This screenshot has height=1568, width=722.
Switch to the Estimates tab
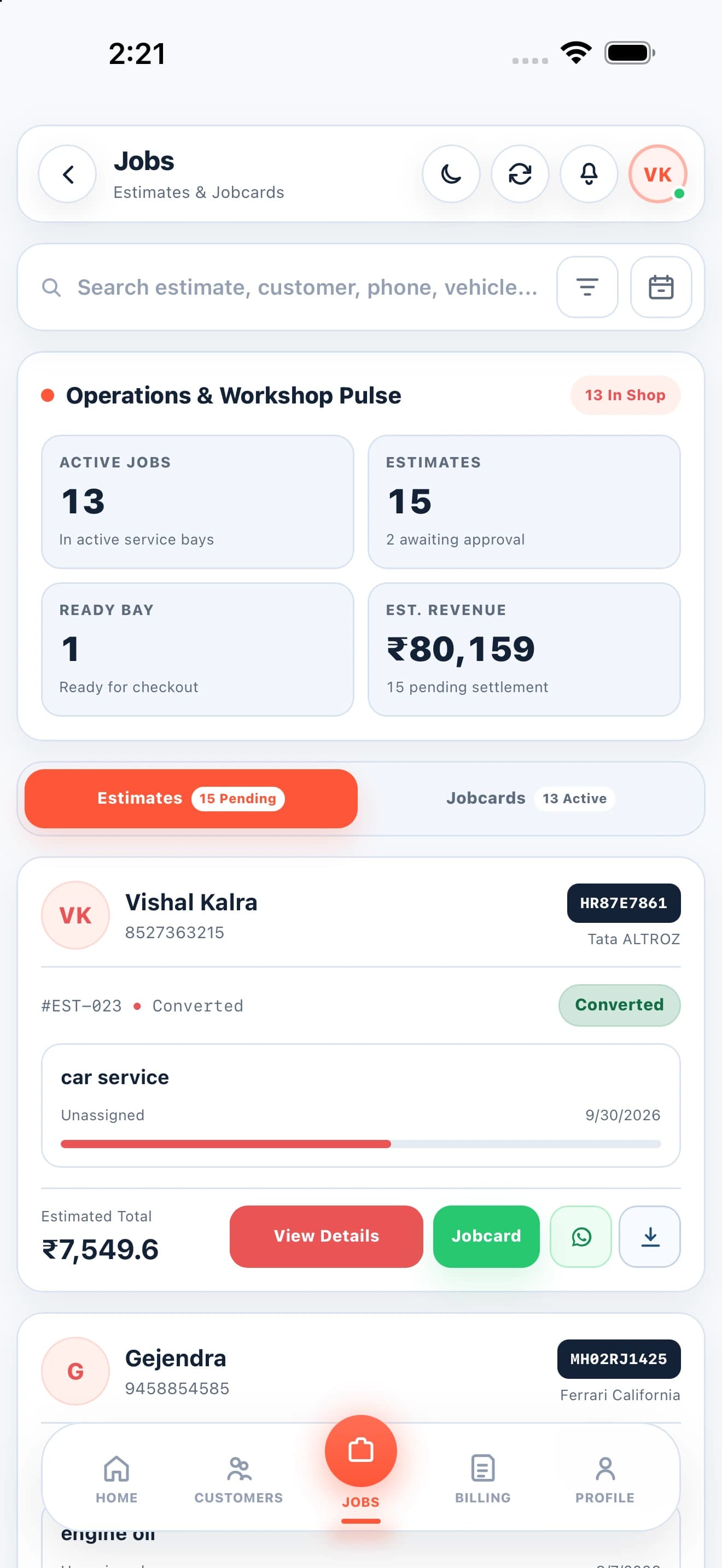191,799
